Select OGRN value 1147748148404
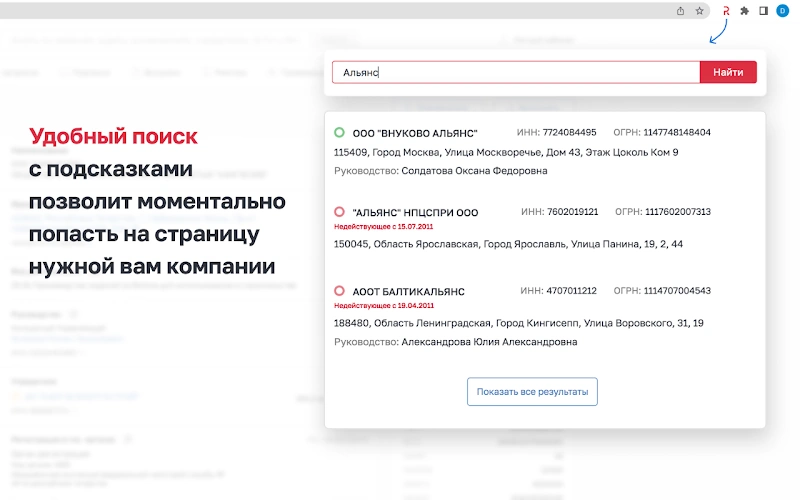 tap(677, 133)
